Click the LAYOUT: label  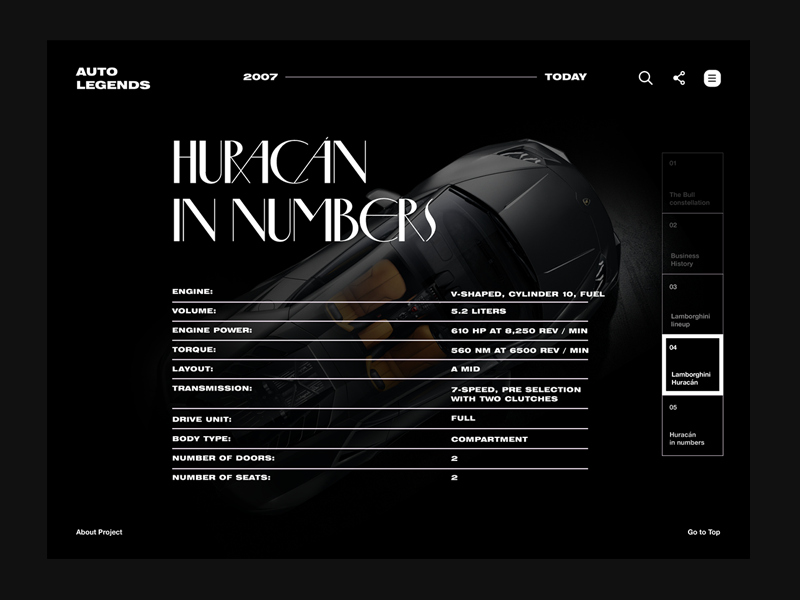(192, 369)
